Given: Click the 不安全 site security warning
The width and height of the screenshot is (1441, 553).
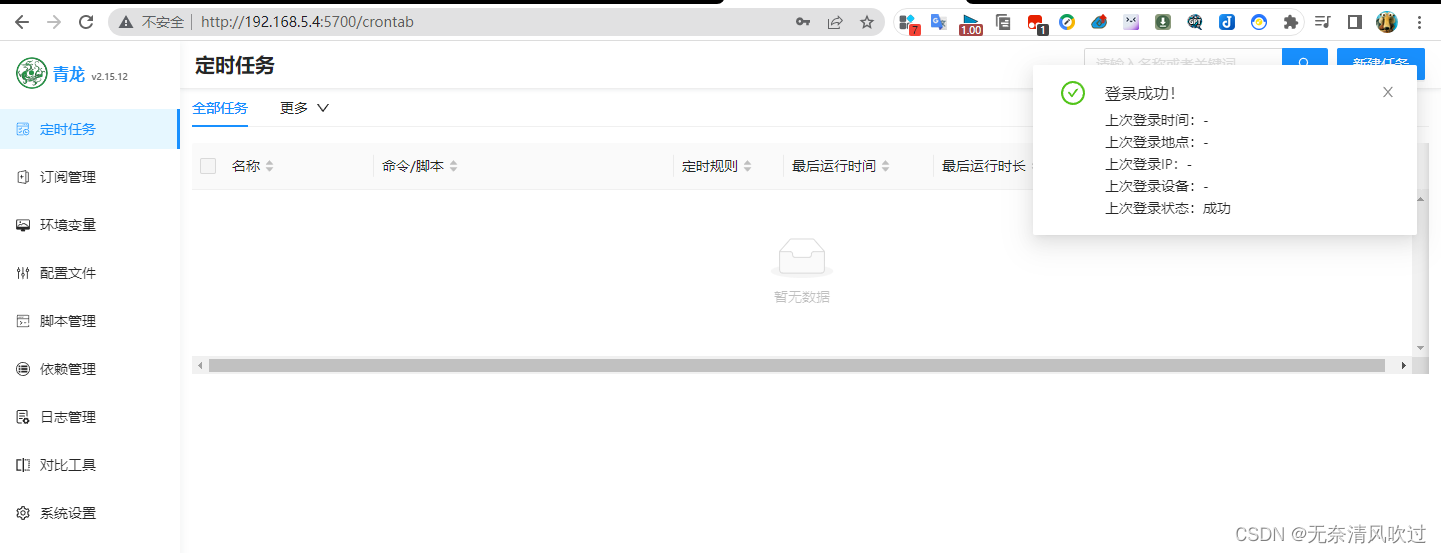Looking at the screenshot, I should (x=151, y=22).
